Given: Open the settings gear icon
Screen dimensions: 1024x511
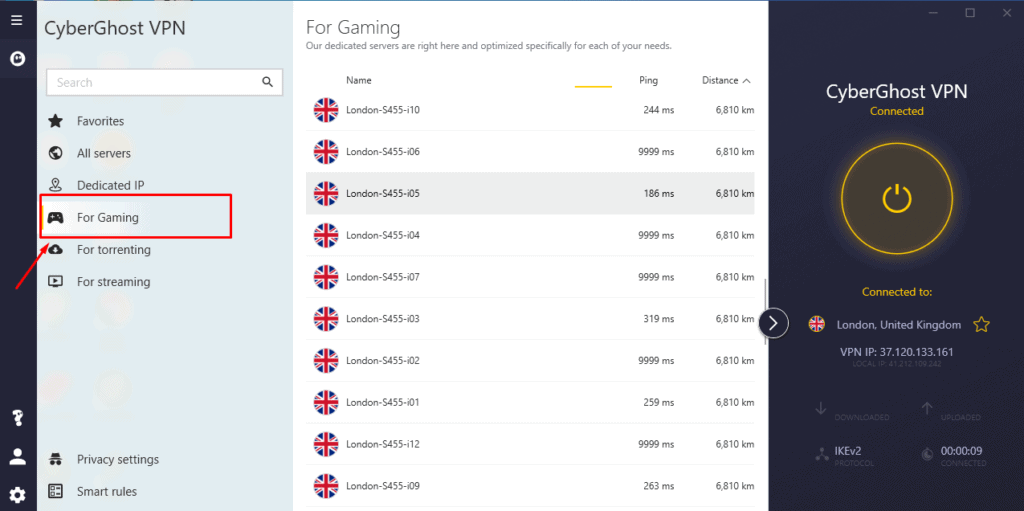Looking at the screenshot, I should (x=17, y=494).
